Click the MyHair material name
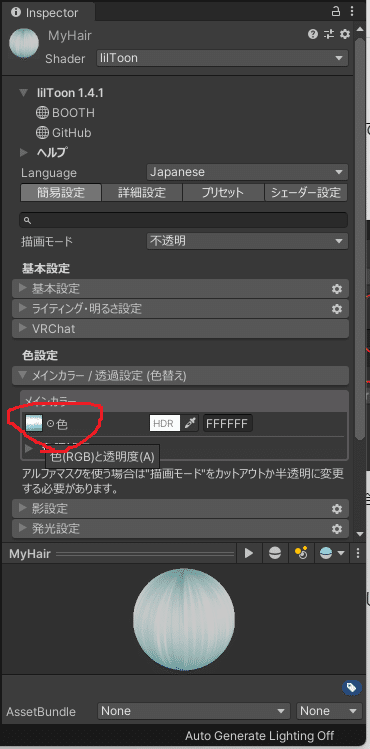Viewport: 370px width, 749px height. (70, 36)
